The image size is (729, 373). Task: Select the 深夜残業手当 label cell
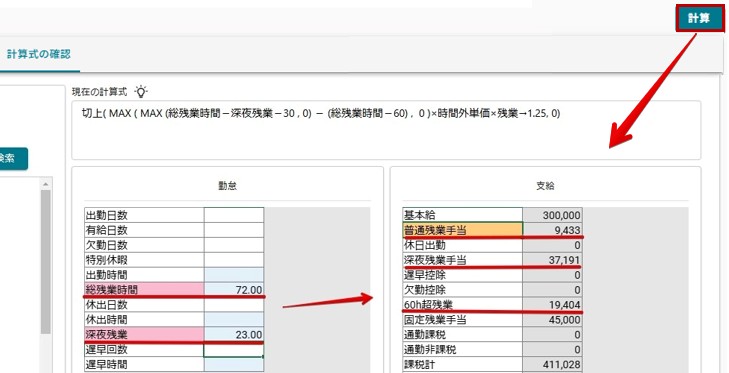click(x=463, y=260)
